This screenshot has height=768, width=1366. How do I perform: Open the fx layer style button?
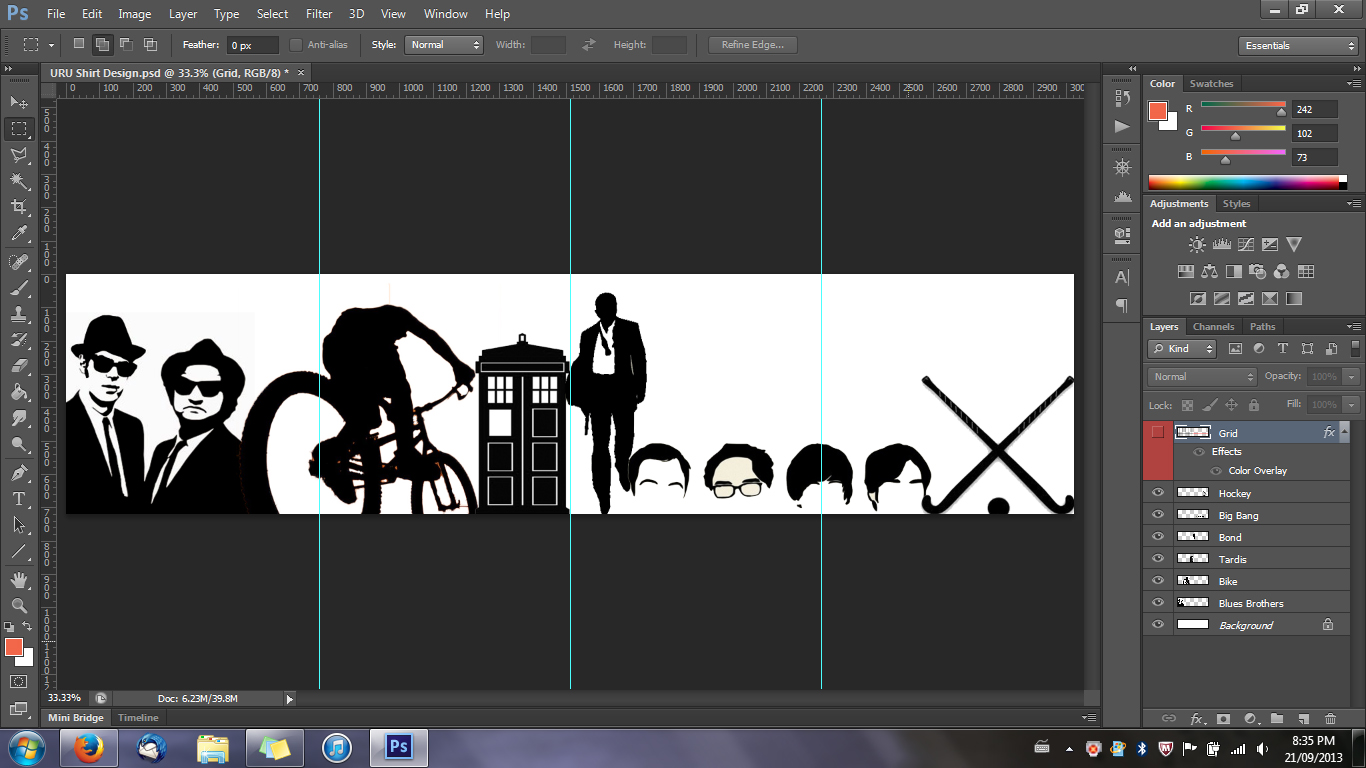tap(1197, 718)
